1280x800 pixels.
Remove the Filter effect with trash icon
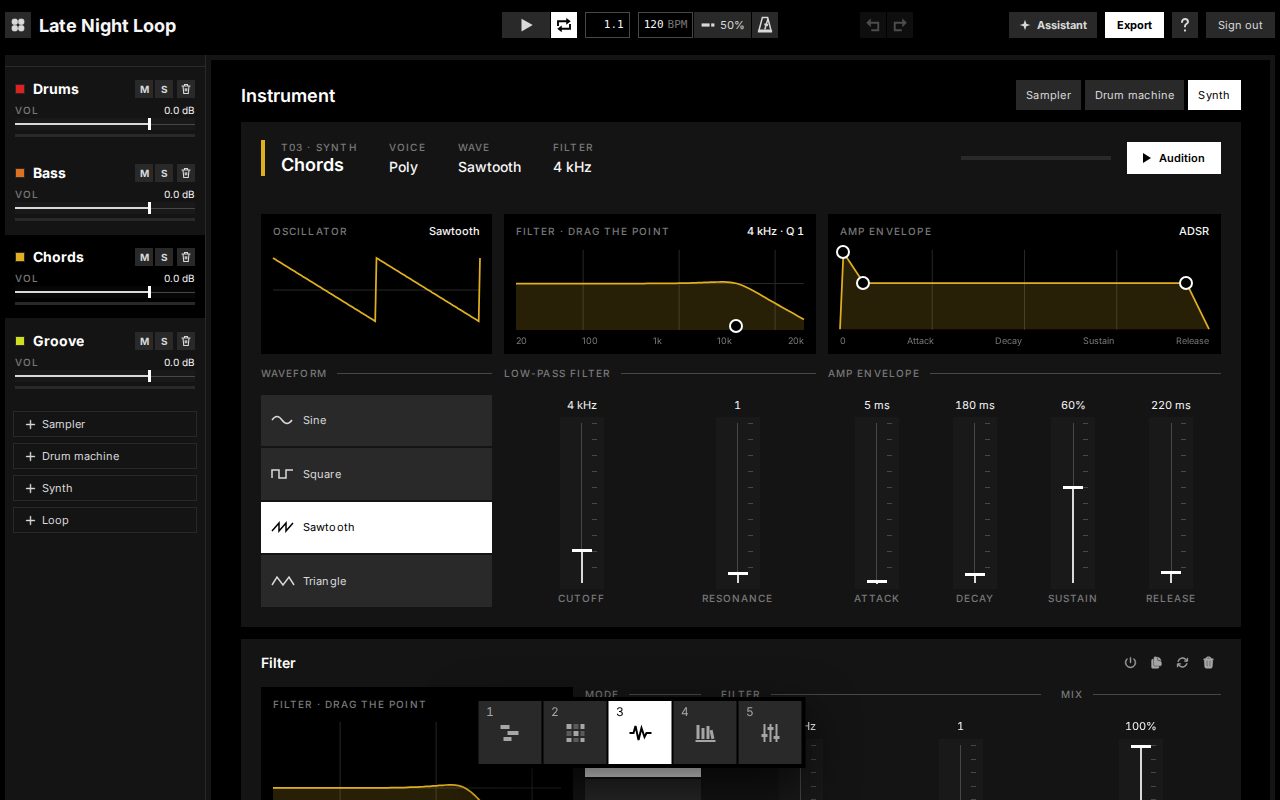[1208, 662]
